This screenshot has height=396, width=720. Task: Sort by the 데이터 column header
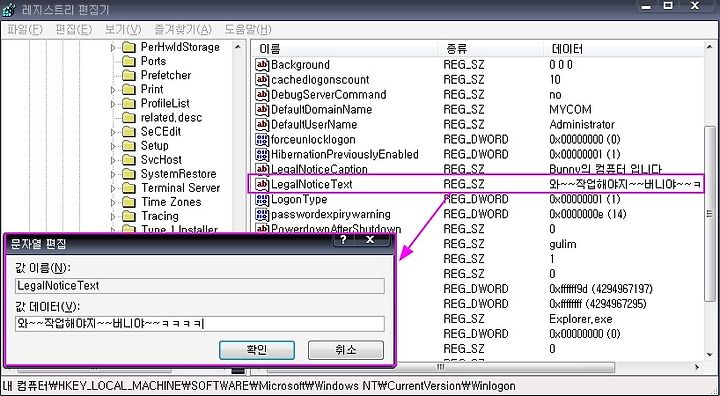coord(623,49)
